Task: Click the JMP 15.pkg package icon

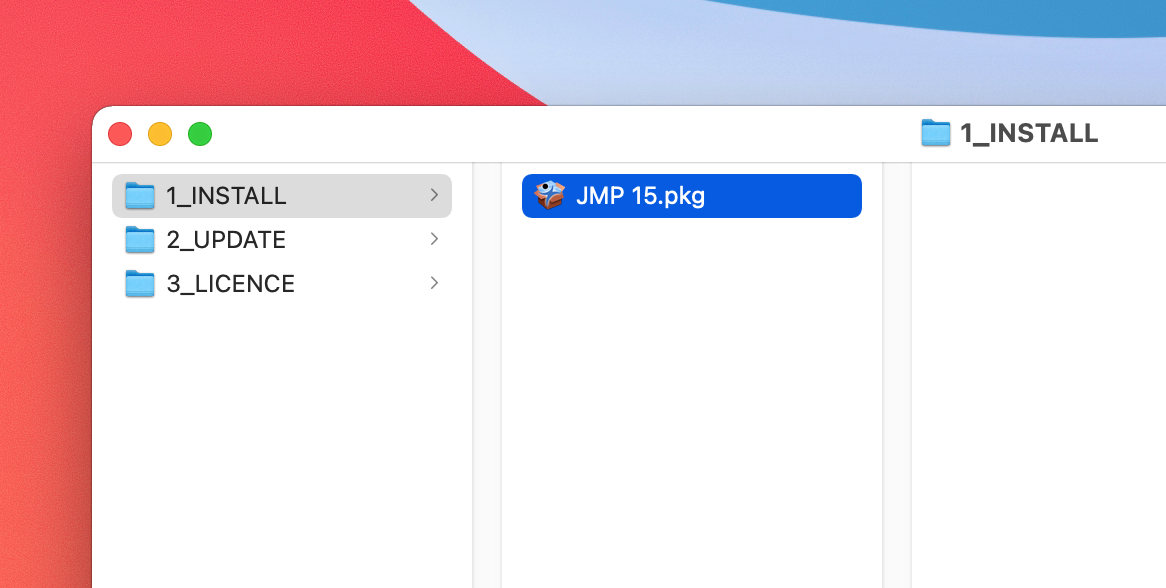Action: coord(549,196)
